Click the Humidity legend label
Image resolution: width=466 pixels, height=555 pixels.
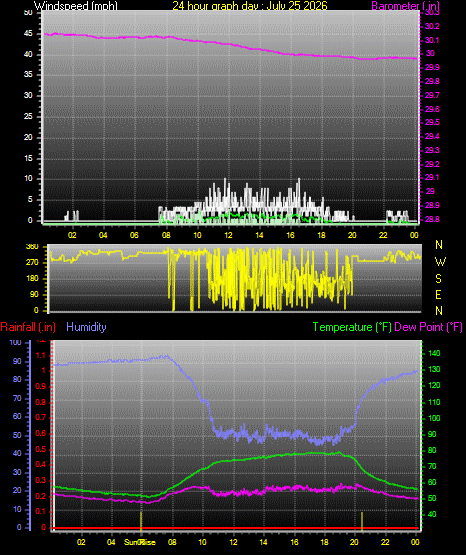pos(86,327)
